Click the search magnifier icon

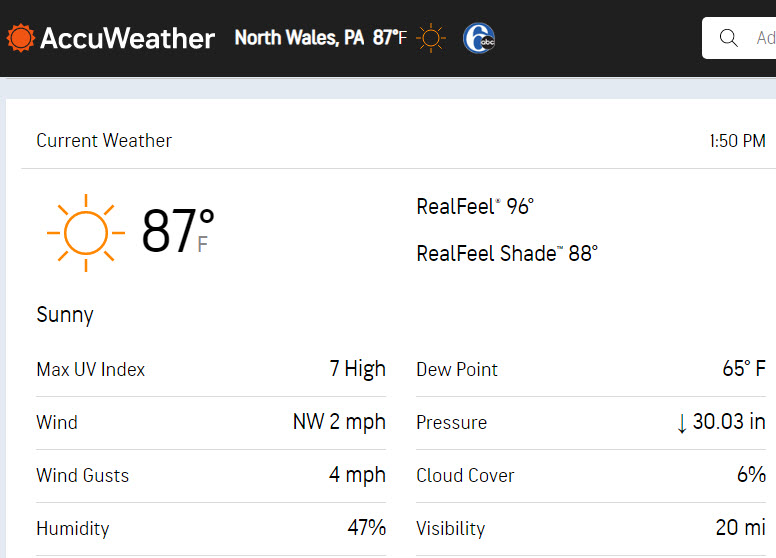coord(728,38)
